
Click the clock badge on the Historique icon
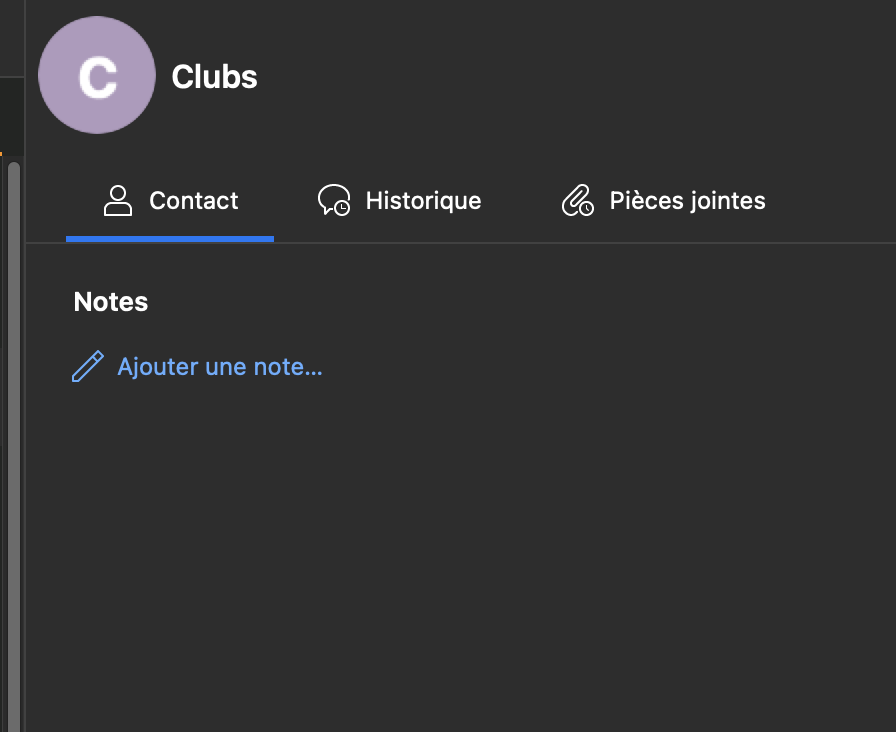[342, 208]
